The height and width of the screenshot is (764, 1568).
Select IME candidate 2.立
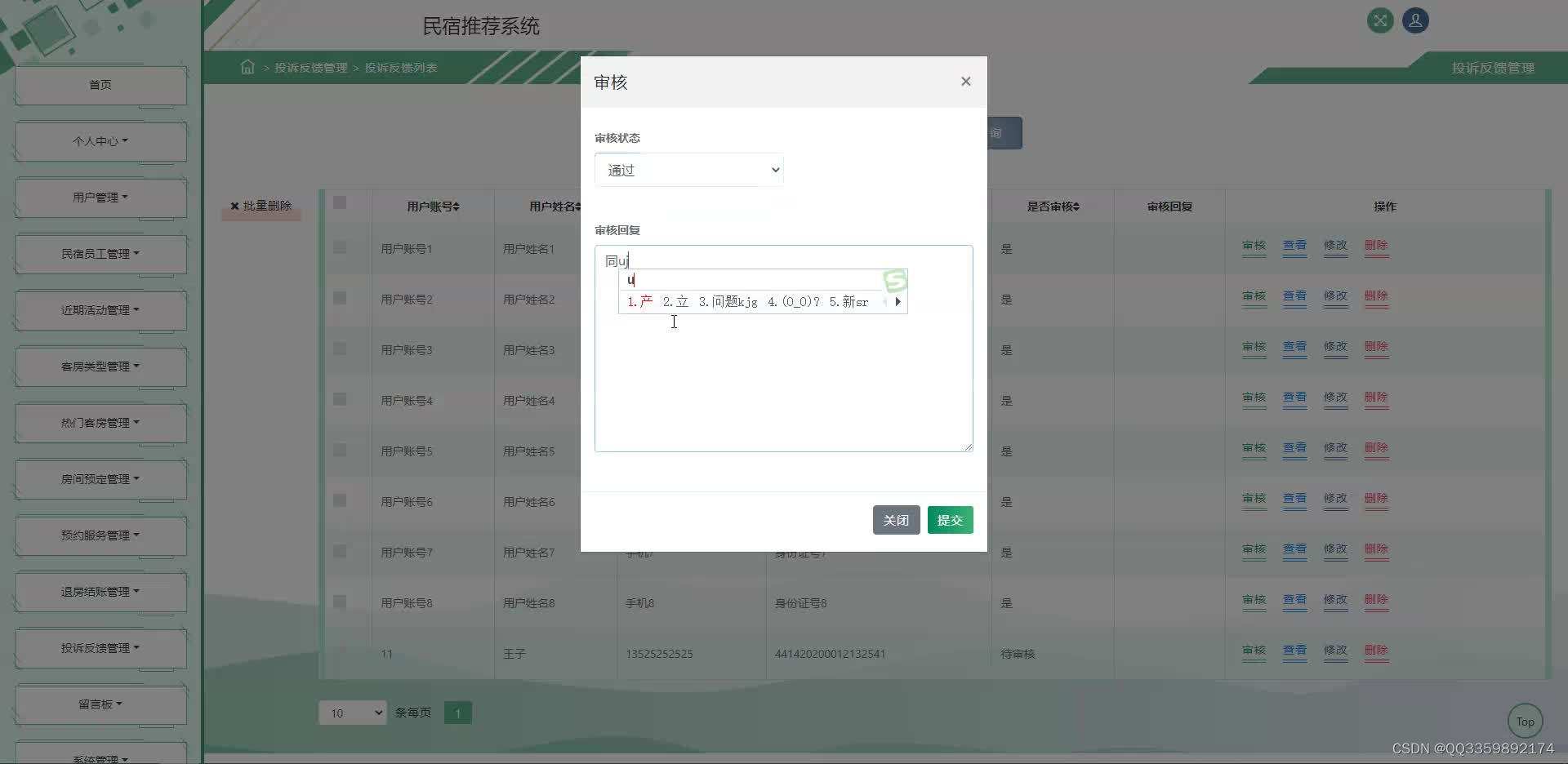pyautogui.click(x=675, y=302)
